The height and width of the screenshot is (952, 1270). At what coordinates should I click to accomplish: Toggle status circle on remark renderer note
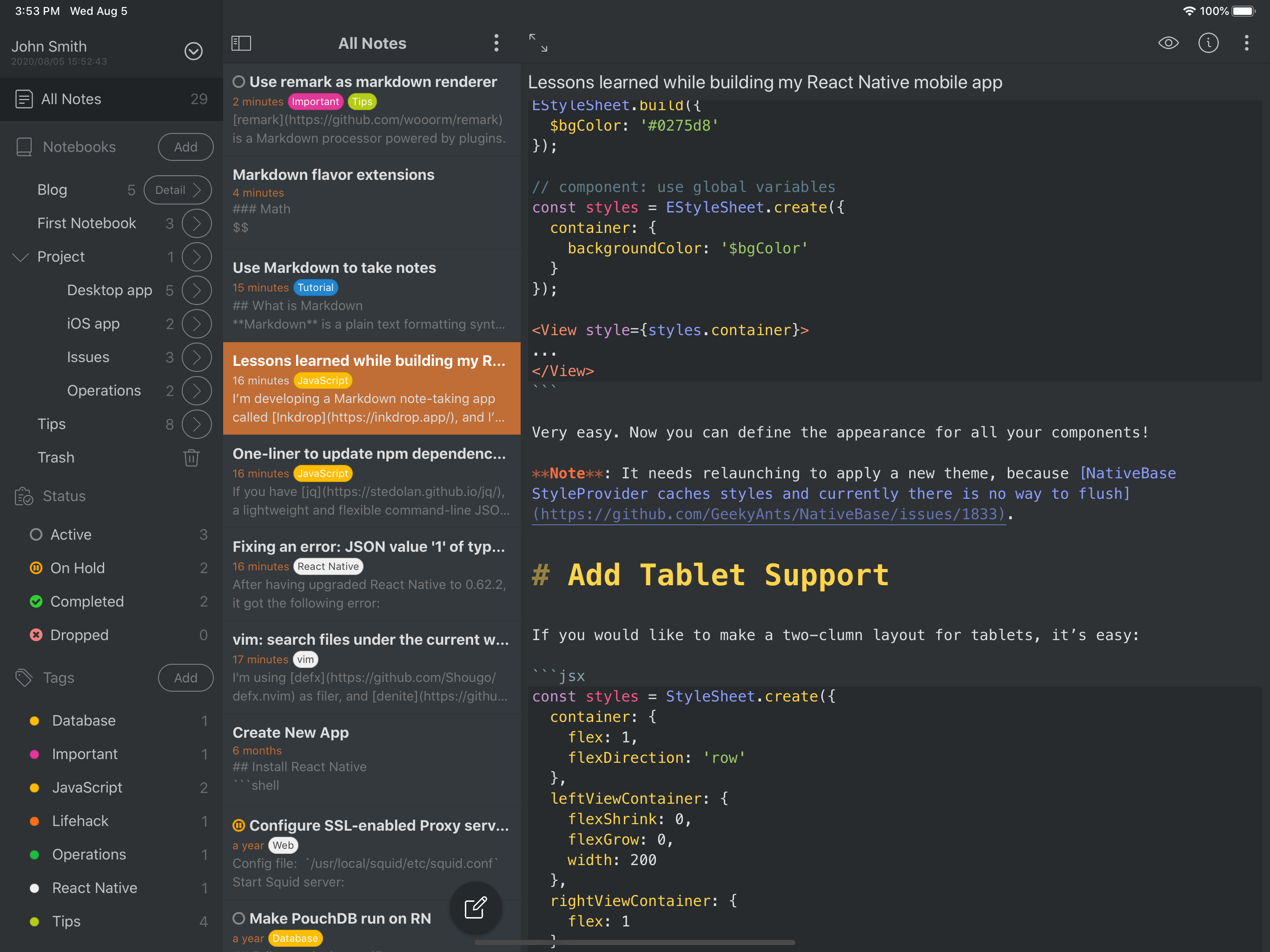click(239, 81)
